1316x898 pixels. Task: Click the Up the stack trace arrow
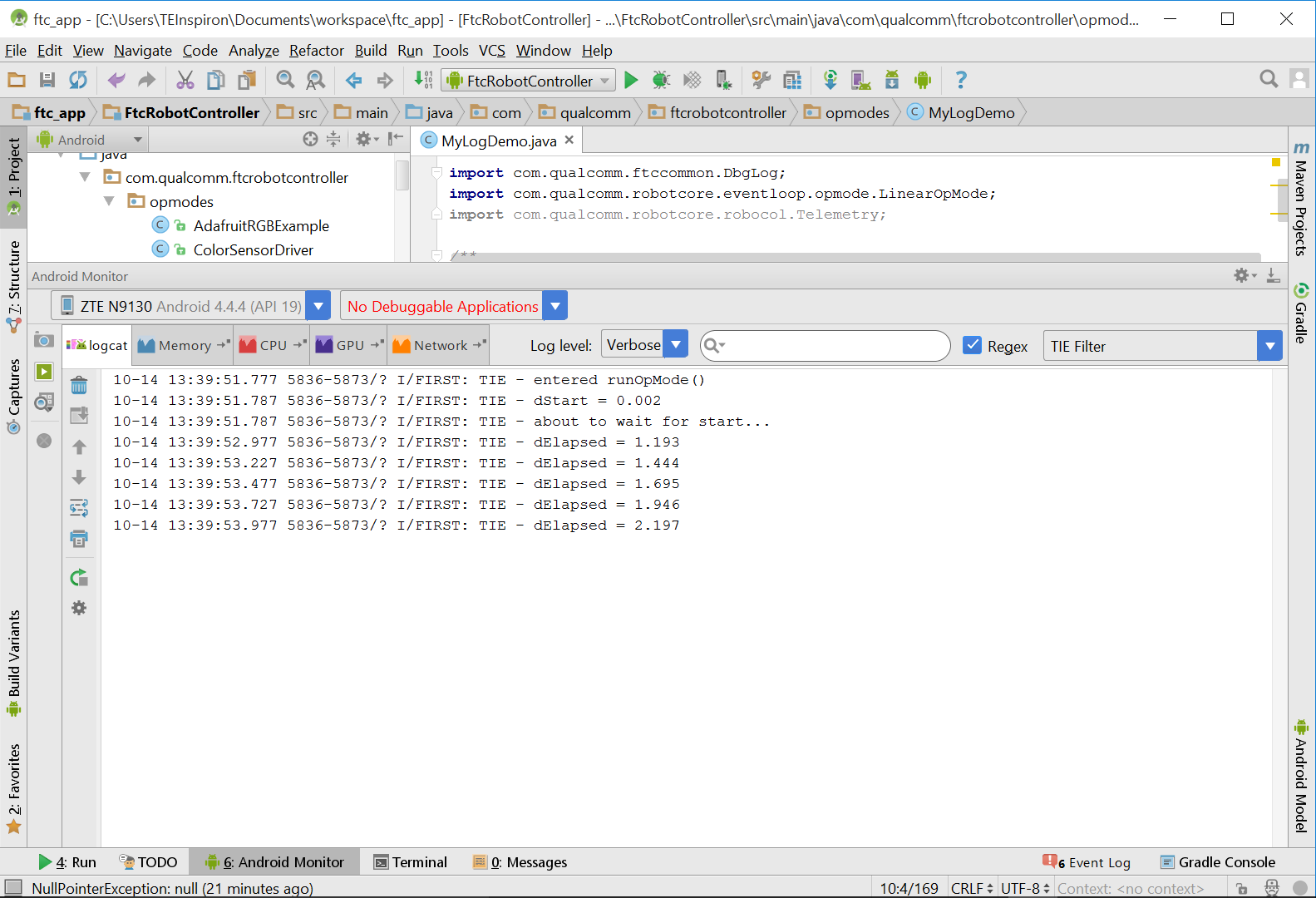(79, 447)
